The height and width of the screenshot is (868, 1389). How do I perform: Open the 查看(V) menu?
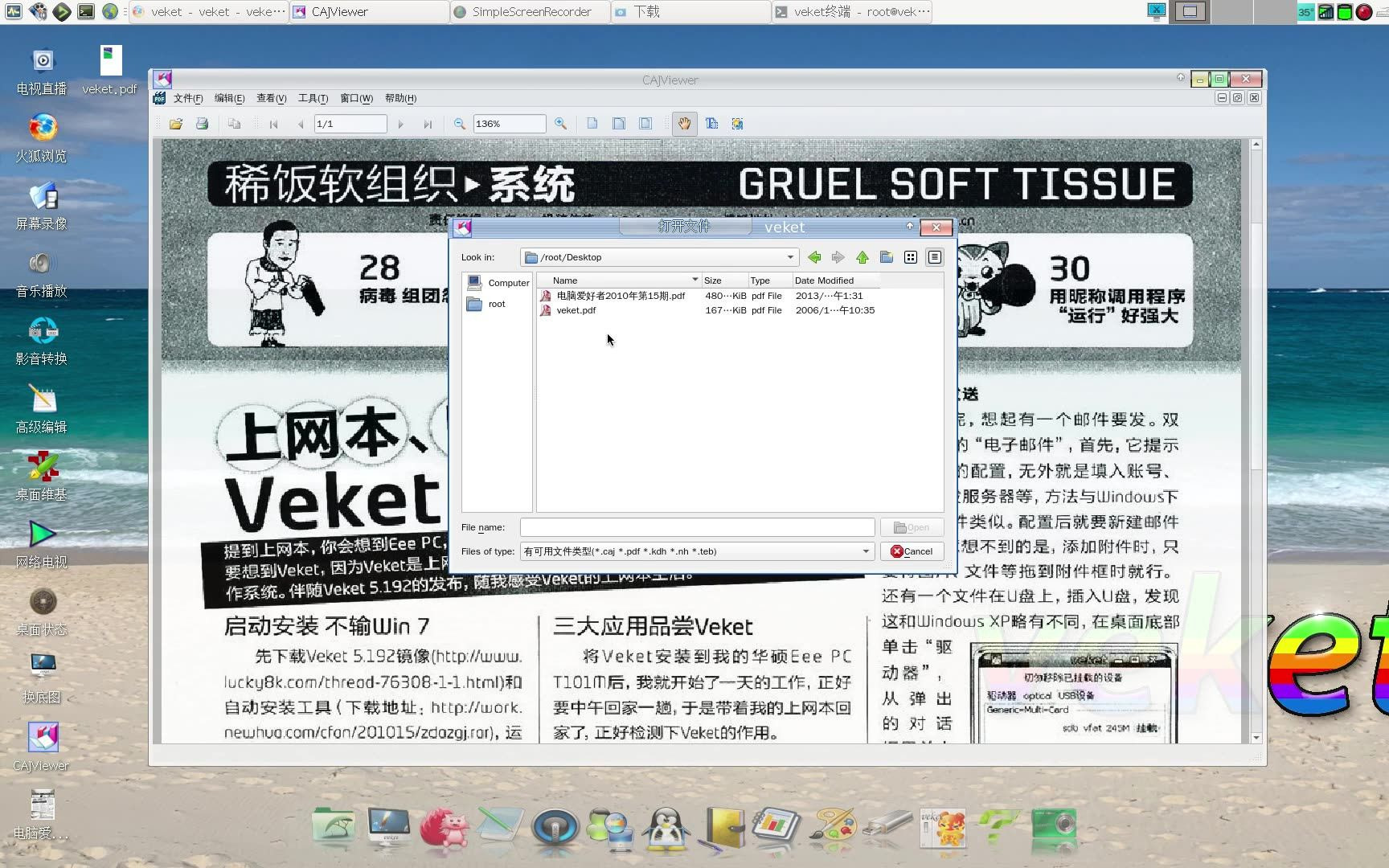point(271,98)
